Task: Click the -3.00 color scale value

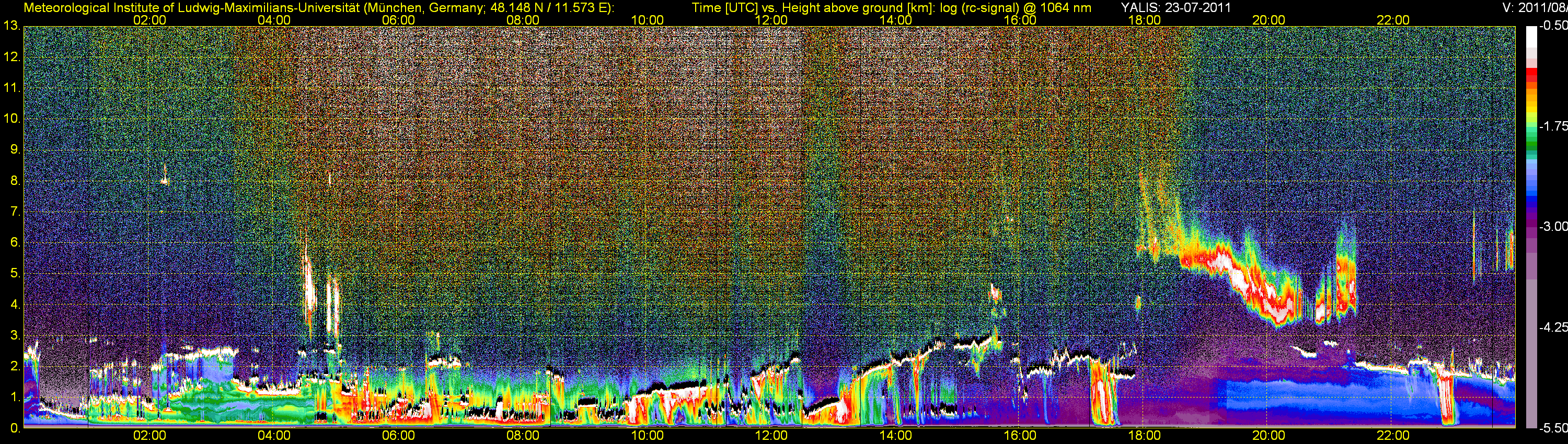Action: 1553,227
